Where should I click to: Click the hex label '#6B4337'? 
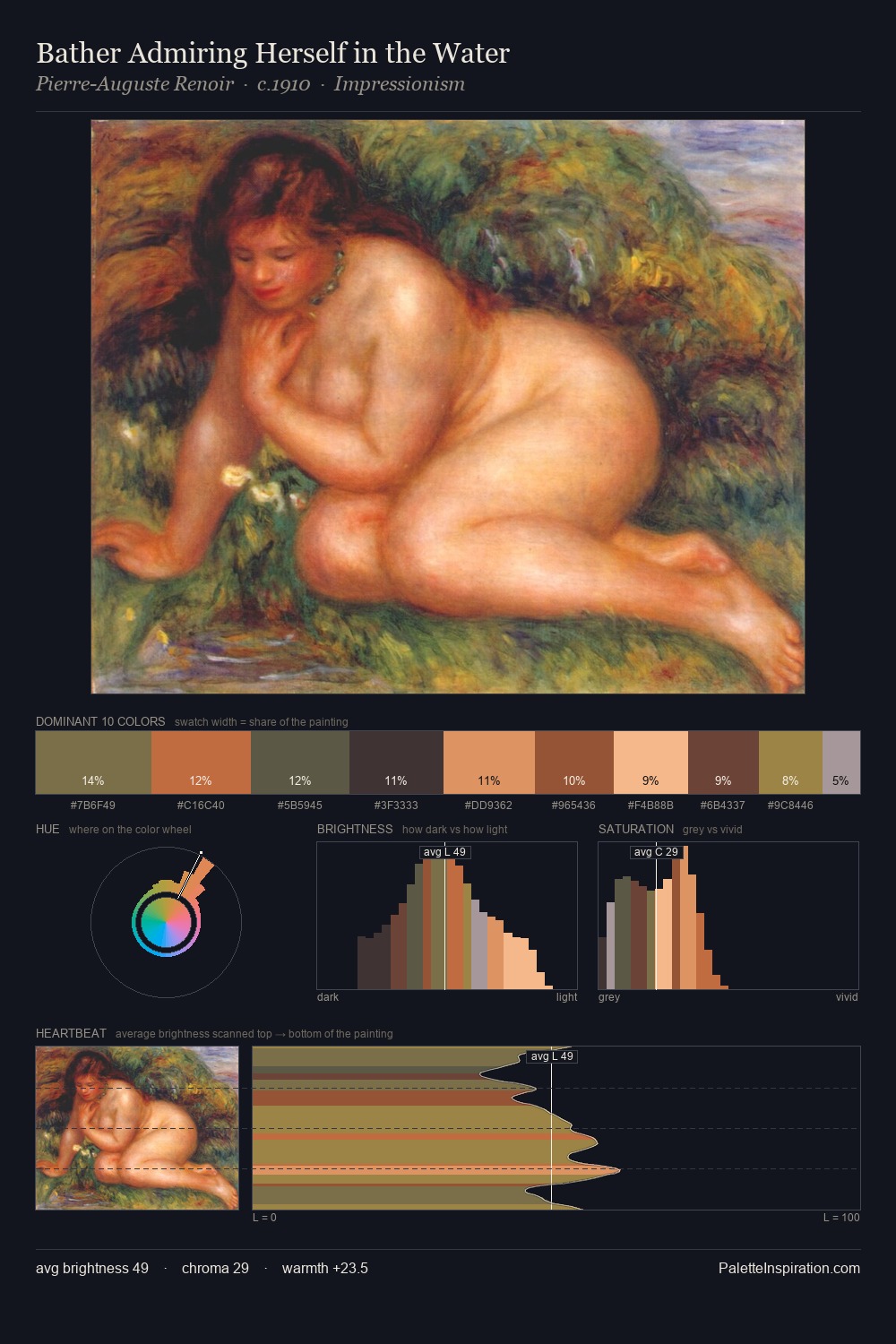pyautogui.click(x=723, y=805)
